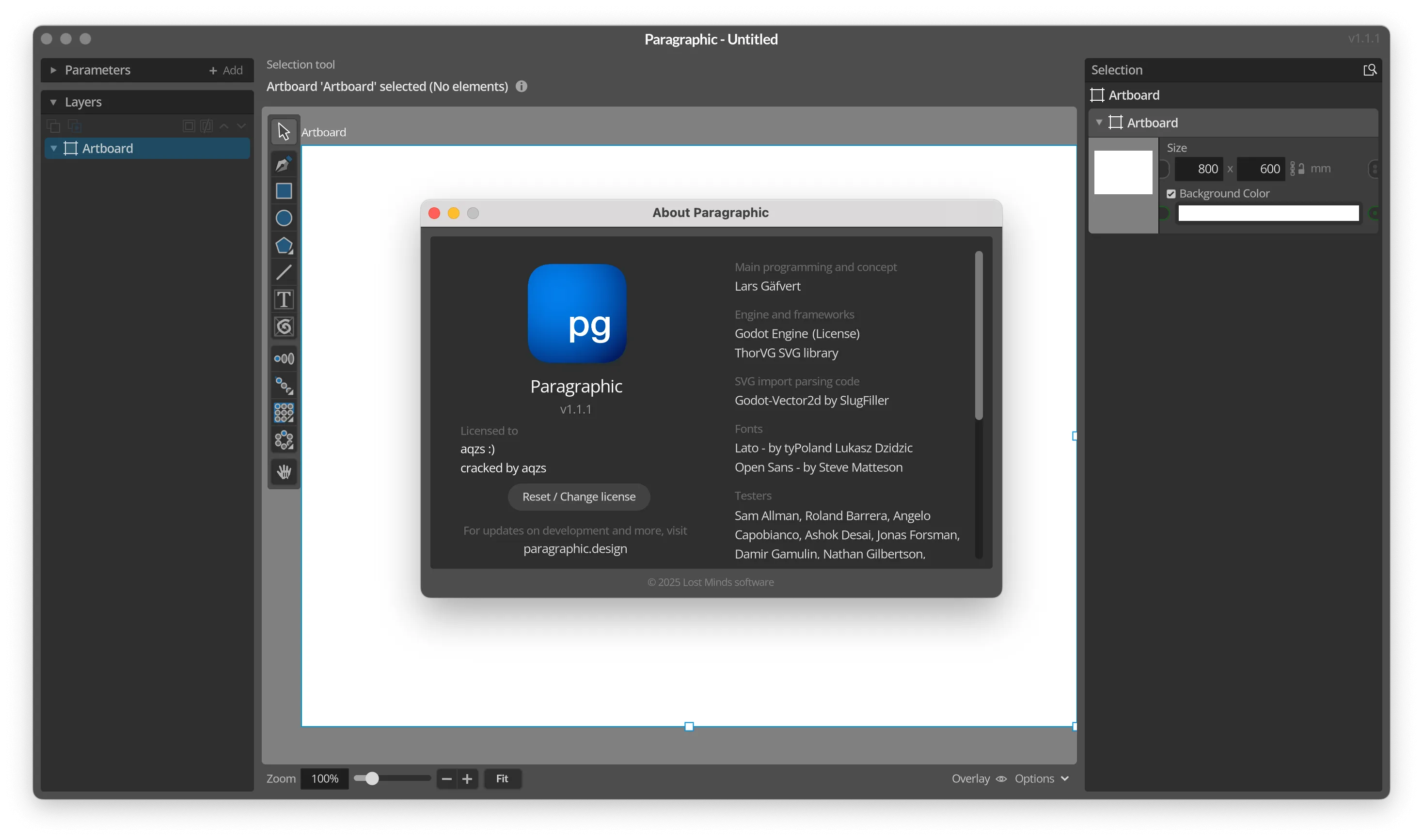Image resolution: width=1423 pixels, height=840 pixels.
Task: Expand the Parameters panel
Action: 54,70
